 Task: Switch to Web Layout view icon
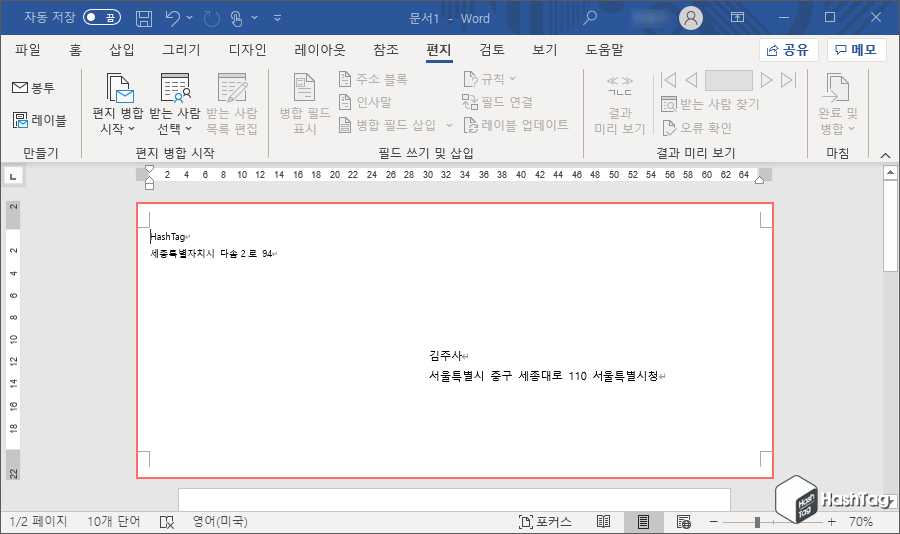point(683,521)
